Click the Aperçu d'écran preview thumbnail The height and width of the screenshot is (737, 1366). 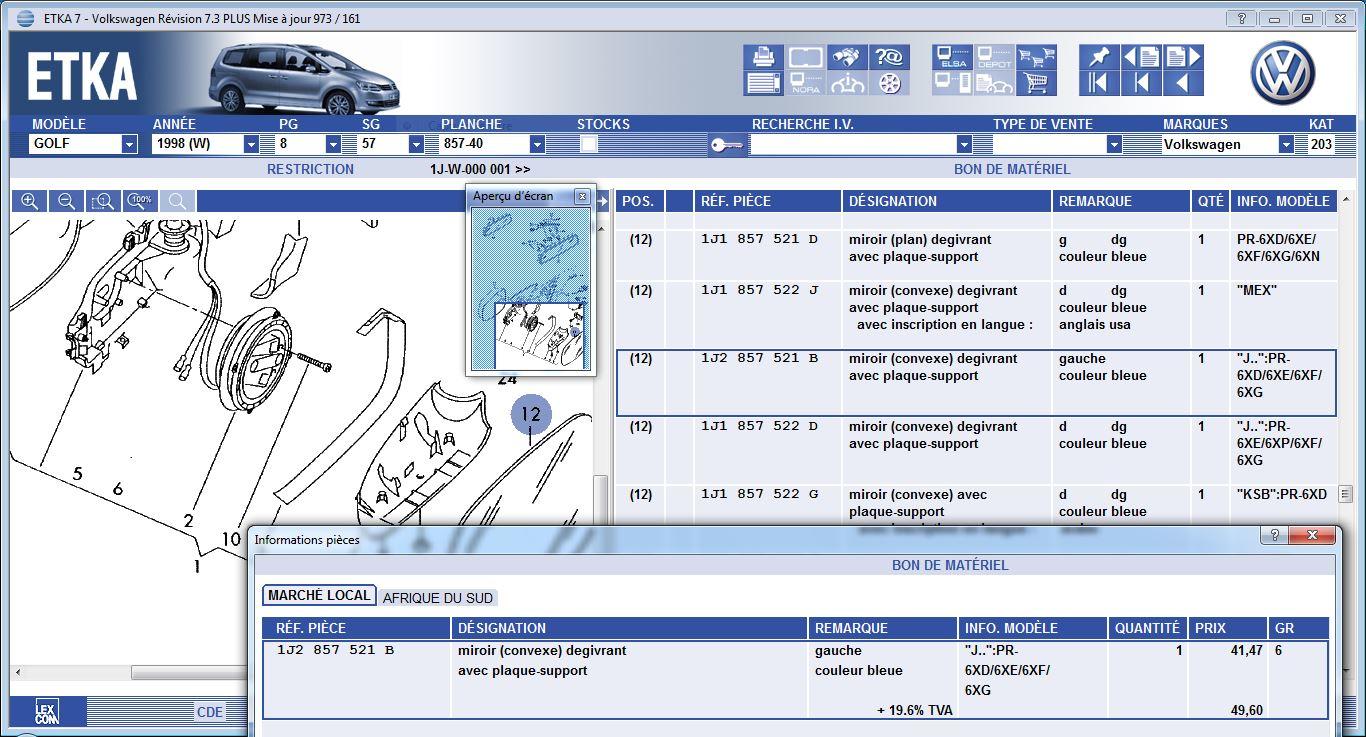(x=531, y=290)
